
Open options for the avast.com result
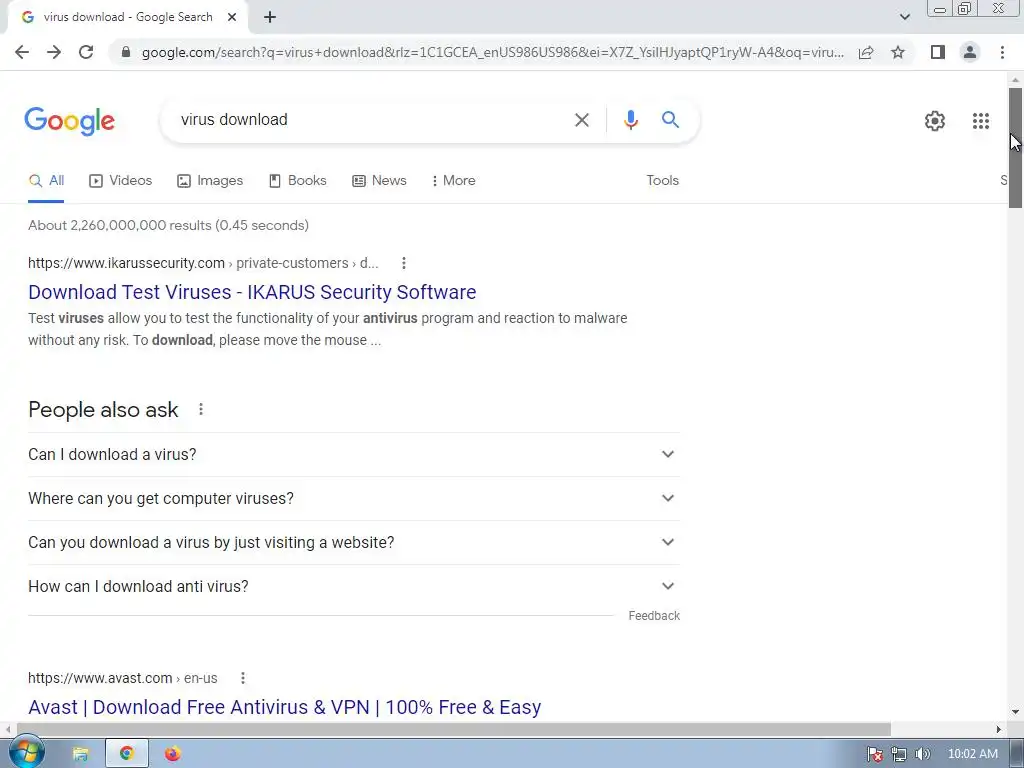(x=243, y=679)
